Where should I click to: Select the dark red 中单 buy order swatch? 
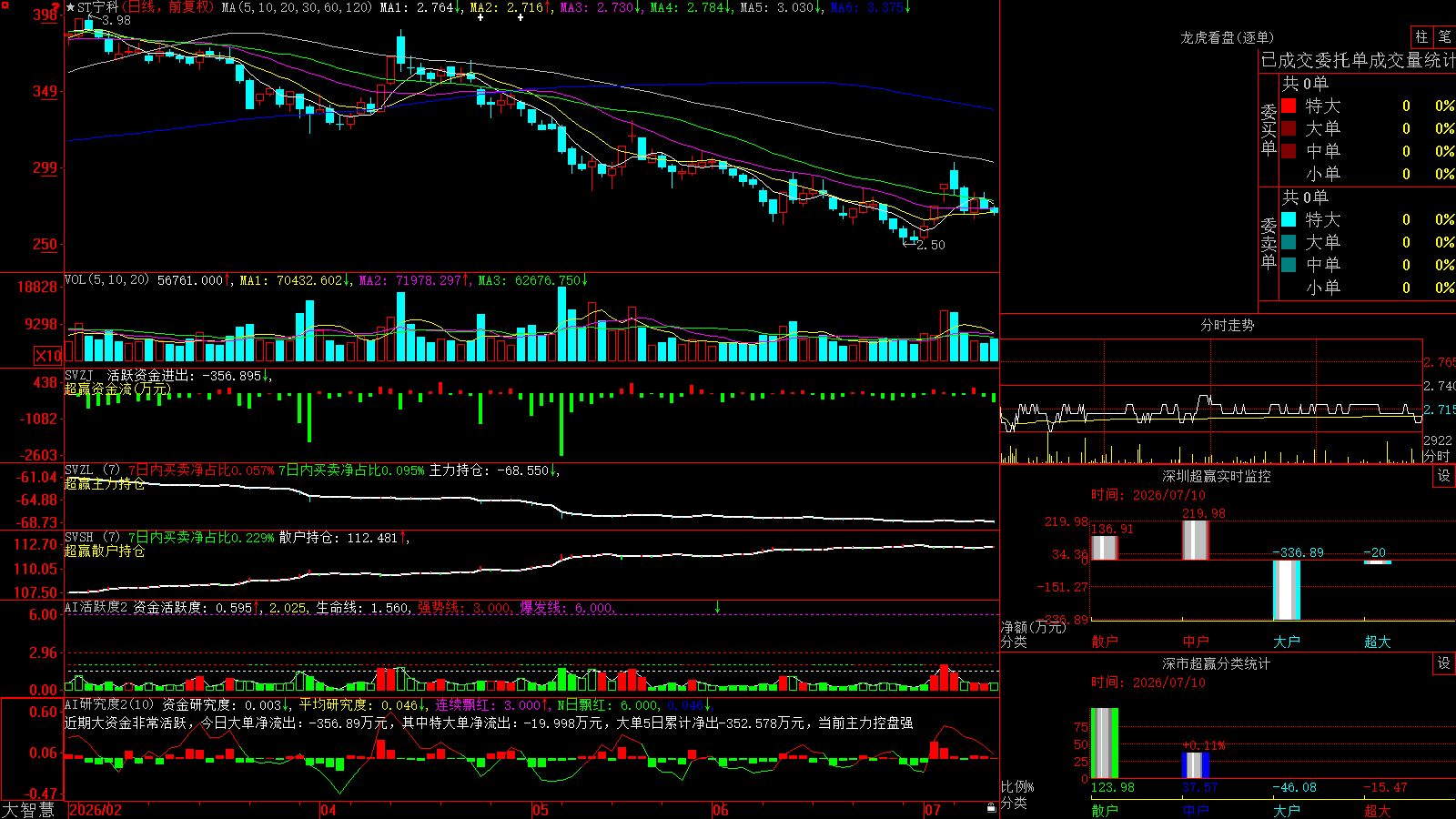(x=1289, y=151)
